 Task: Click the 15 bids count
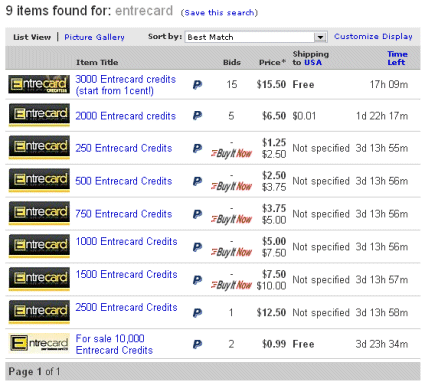click(232, 84)
